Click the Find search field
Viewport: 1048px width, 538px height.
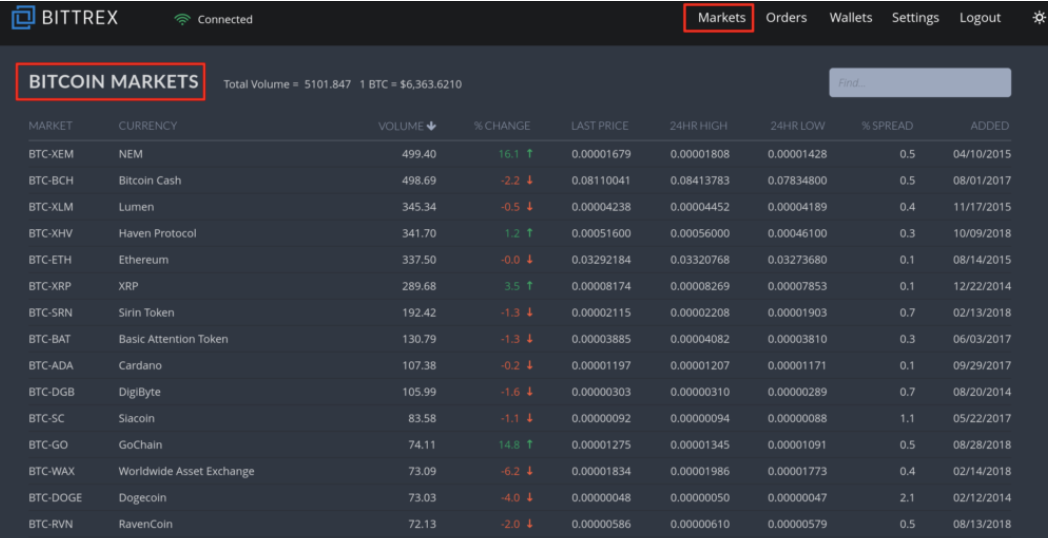coord(919,83)
